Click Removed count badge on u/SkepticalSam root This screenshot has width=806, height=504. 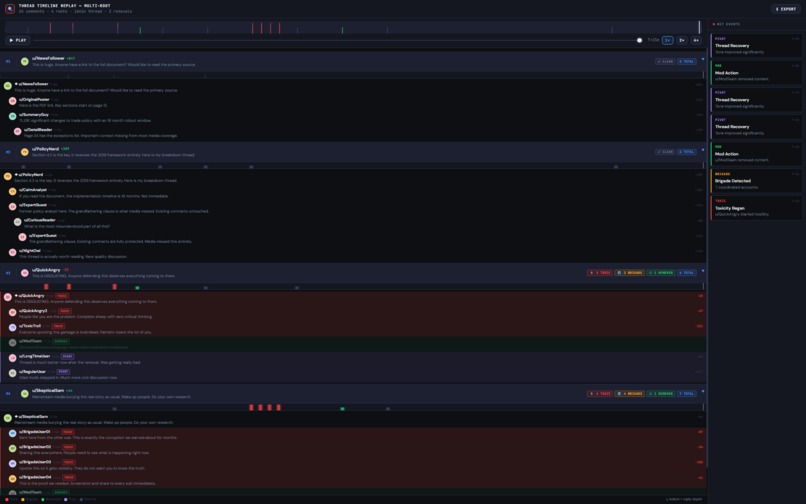[x=661, y=393]
